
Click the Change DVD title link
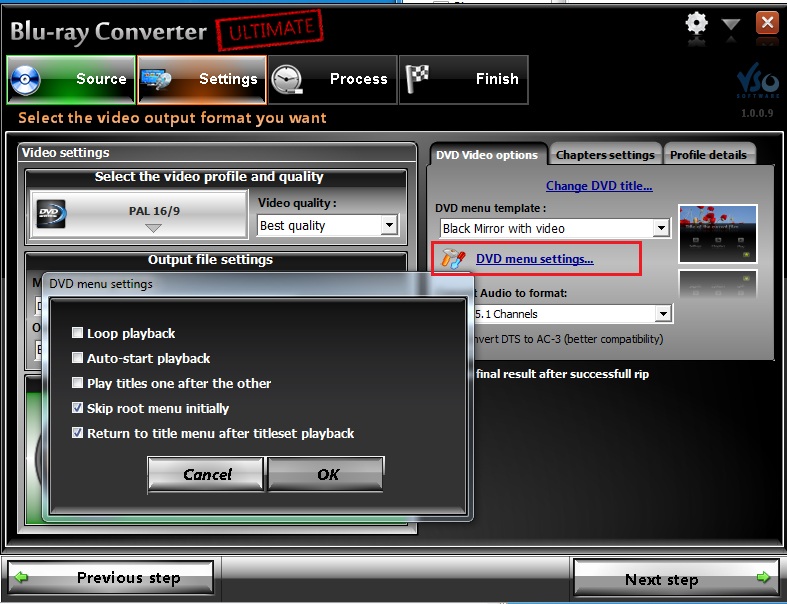tap(599, 186)
